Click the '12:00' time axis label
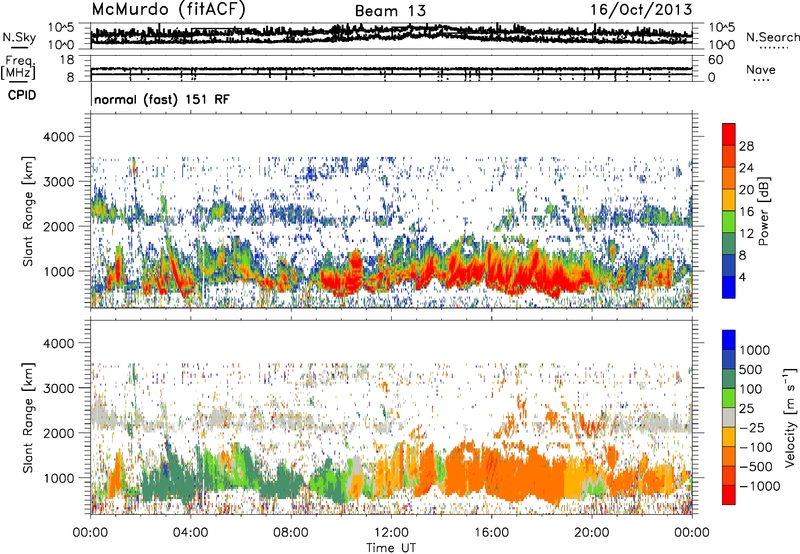 coord(391,533)
